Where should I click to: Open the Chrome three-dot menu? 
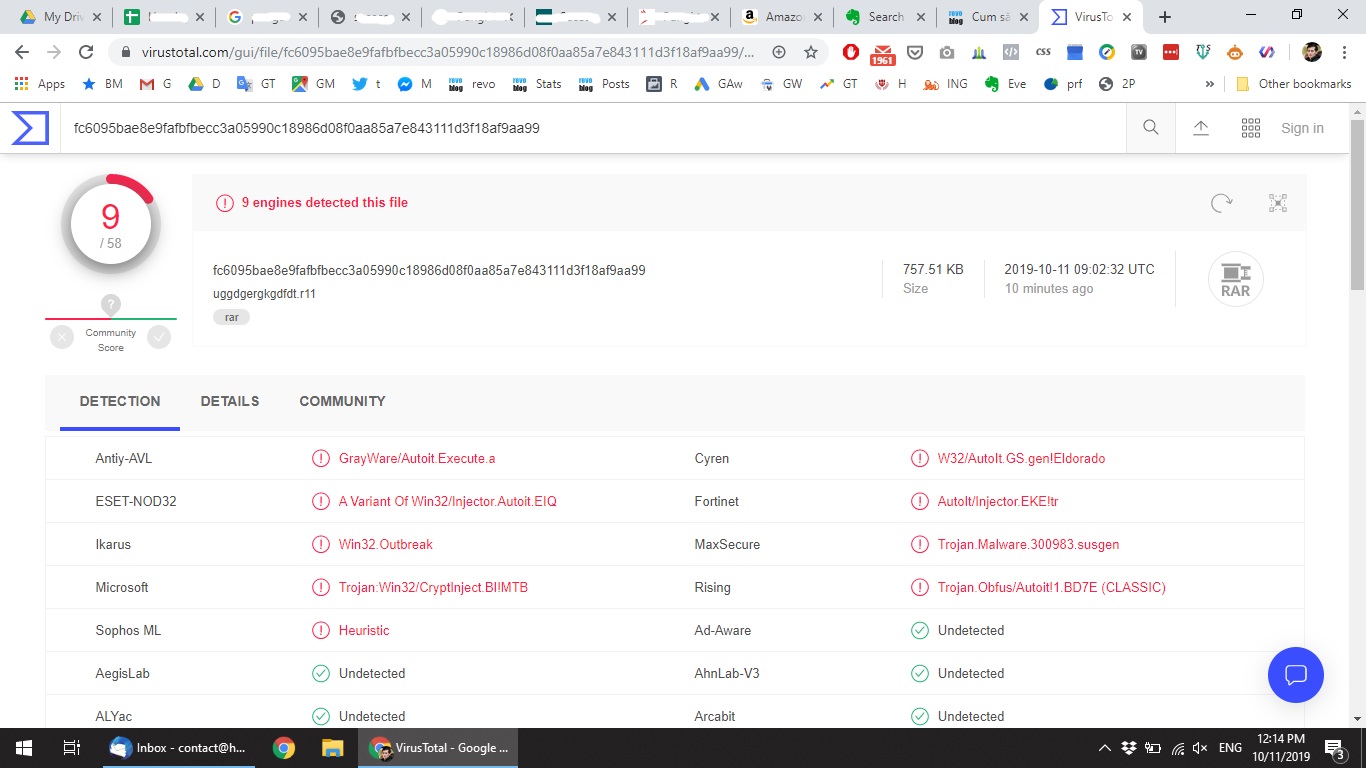click(1344, 52)
